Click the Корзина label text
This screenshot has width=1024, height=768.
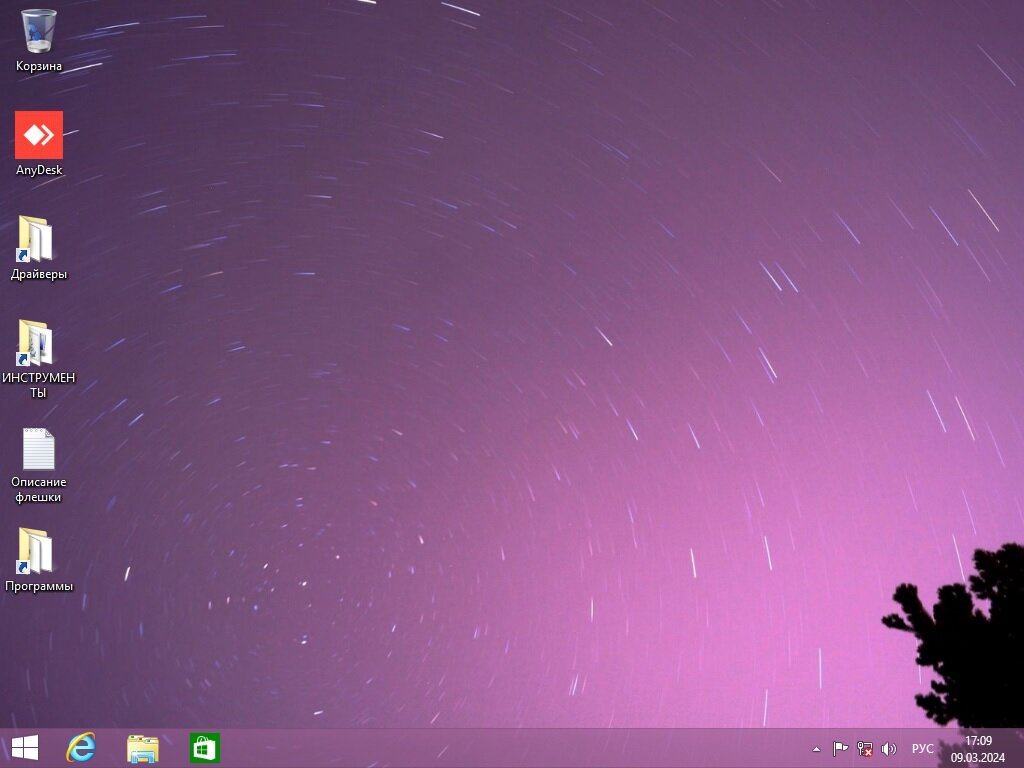(x=39, y=66)
